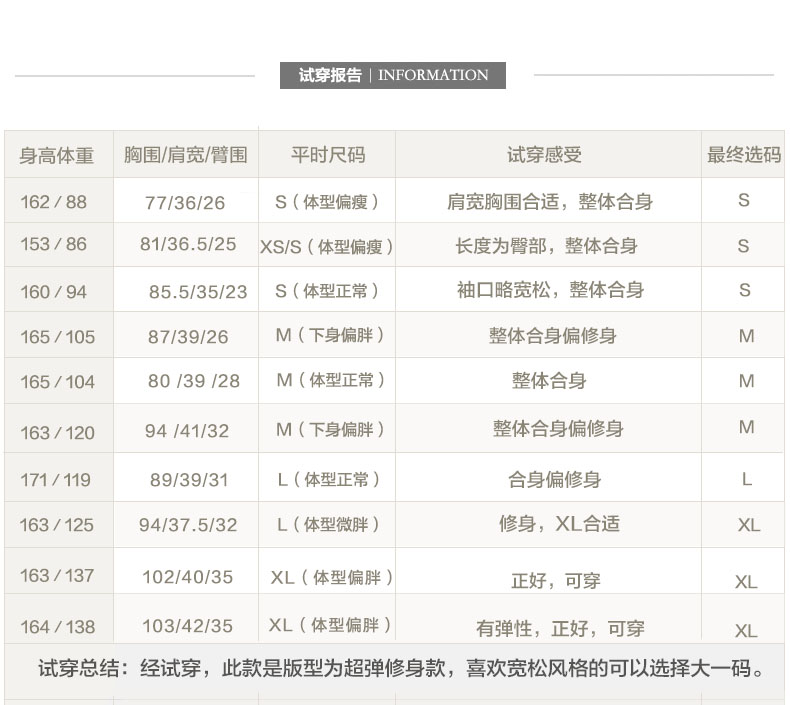790x705 pixels.
Task: Select the 修身，XL合适 feedback cell
Action: click(559, 524)
